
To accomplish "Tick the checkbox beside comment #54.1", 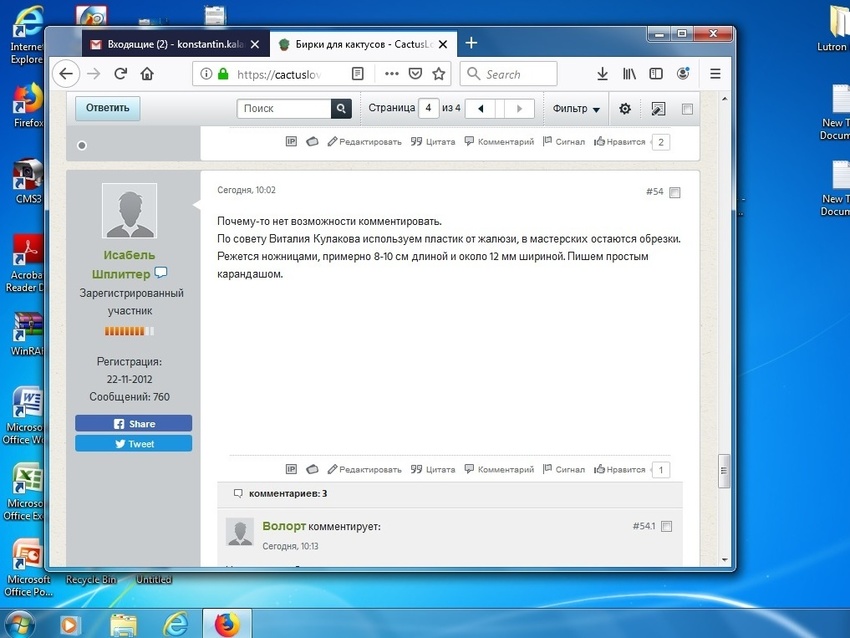I will coord(667,526).
